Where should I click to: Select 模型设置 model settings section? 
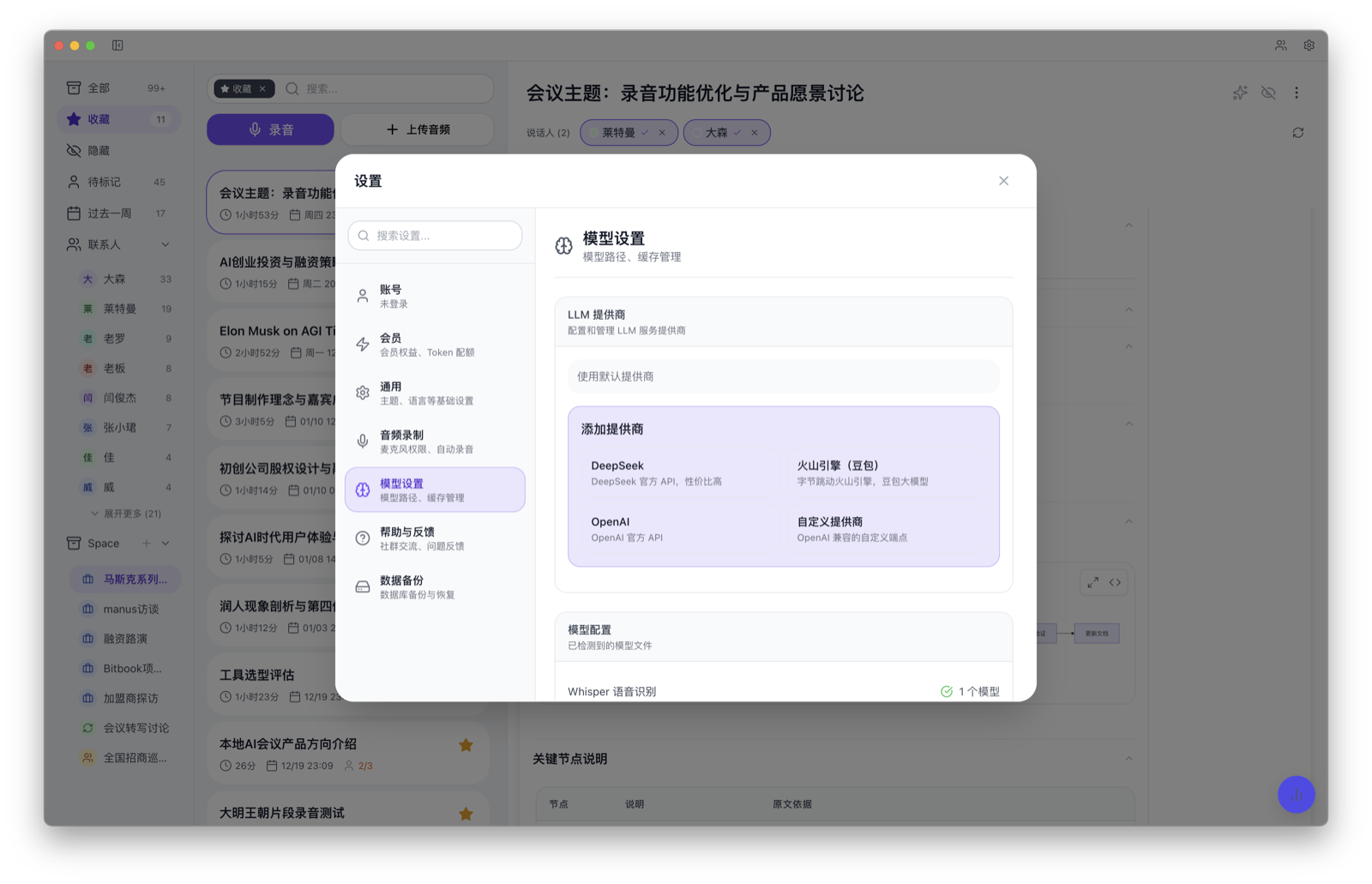[x=435, y=490]
